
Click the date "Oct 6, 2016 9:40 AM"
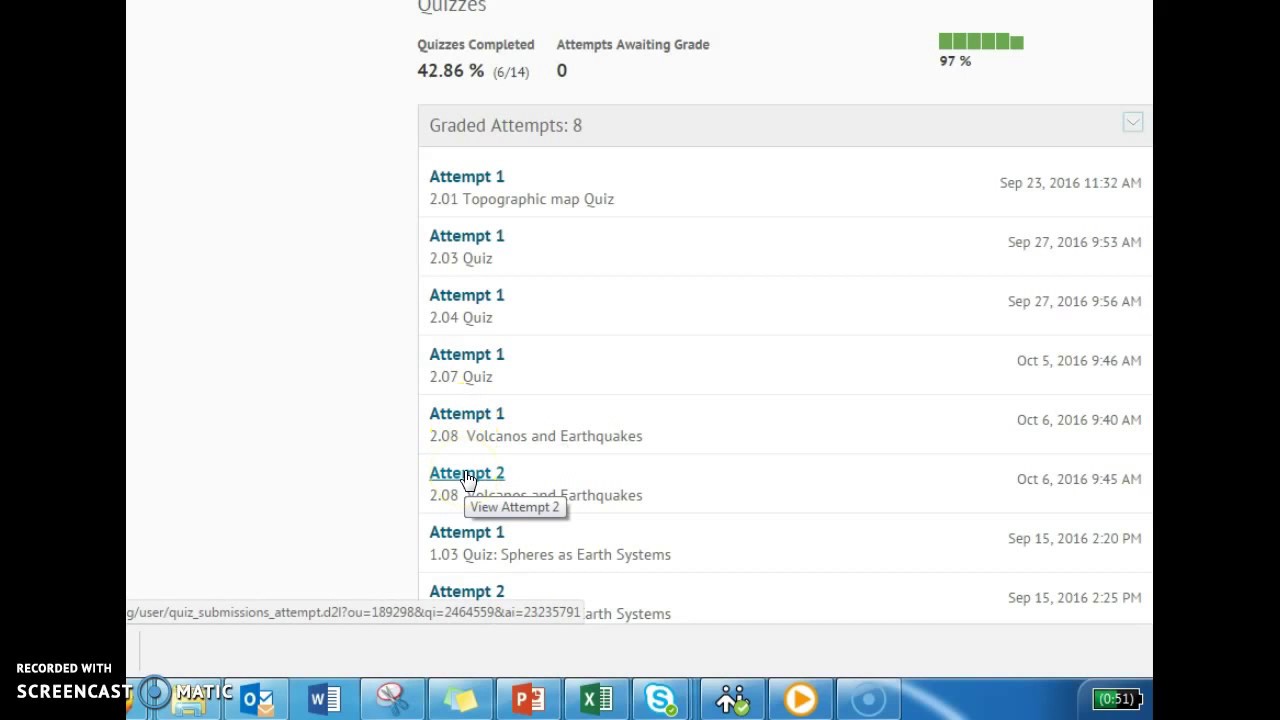click(x=1079, y=420)
